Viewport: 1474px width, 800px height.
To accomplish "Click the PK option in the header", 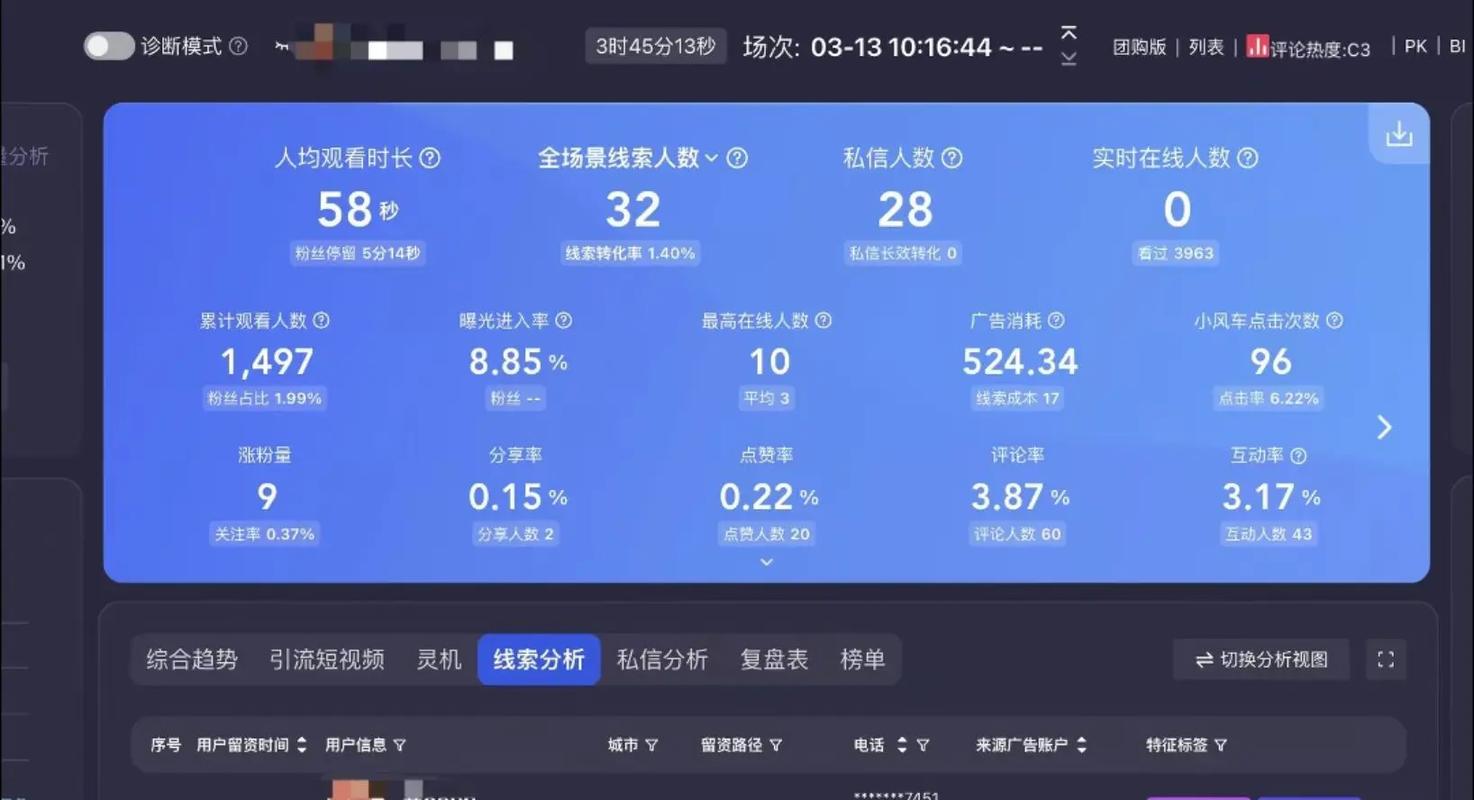I will [1415, 46].
